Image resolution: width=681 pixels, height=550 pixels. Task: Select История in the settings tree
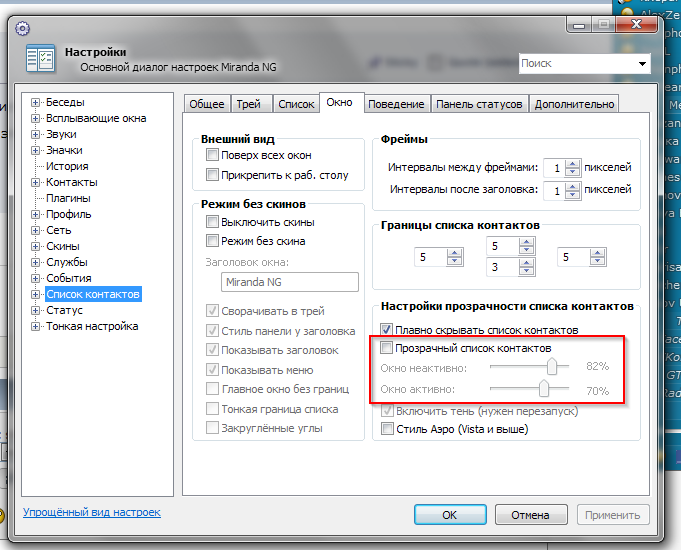tap(67, 166)
